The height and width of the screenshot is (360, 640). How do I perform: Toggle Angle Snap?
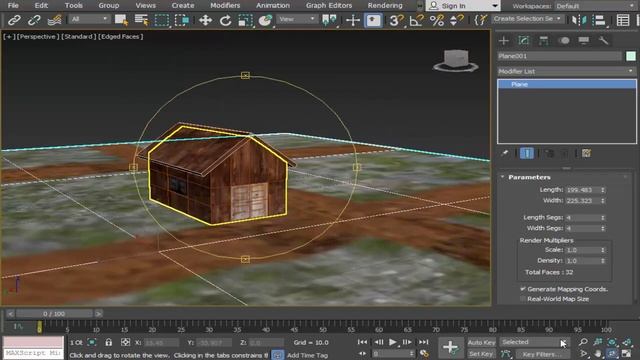click(416, 20)
